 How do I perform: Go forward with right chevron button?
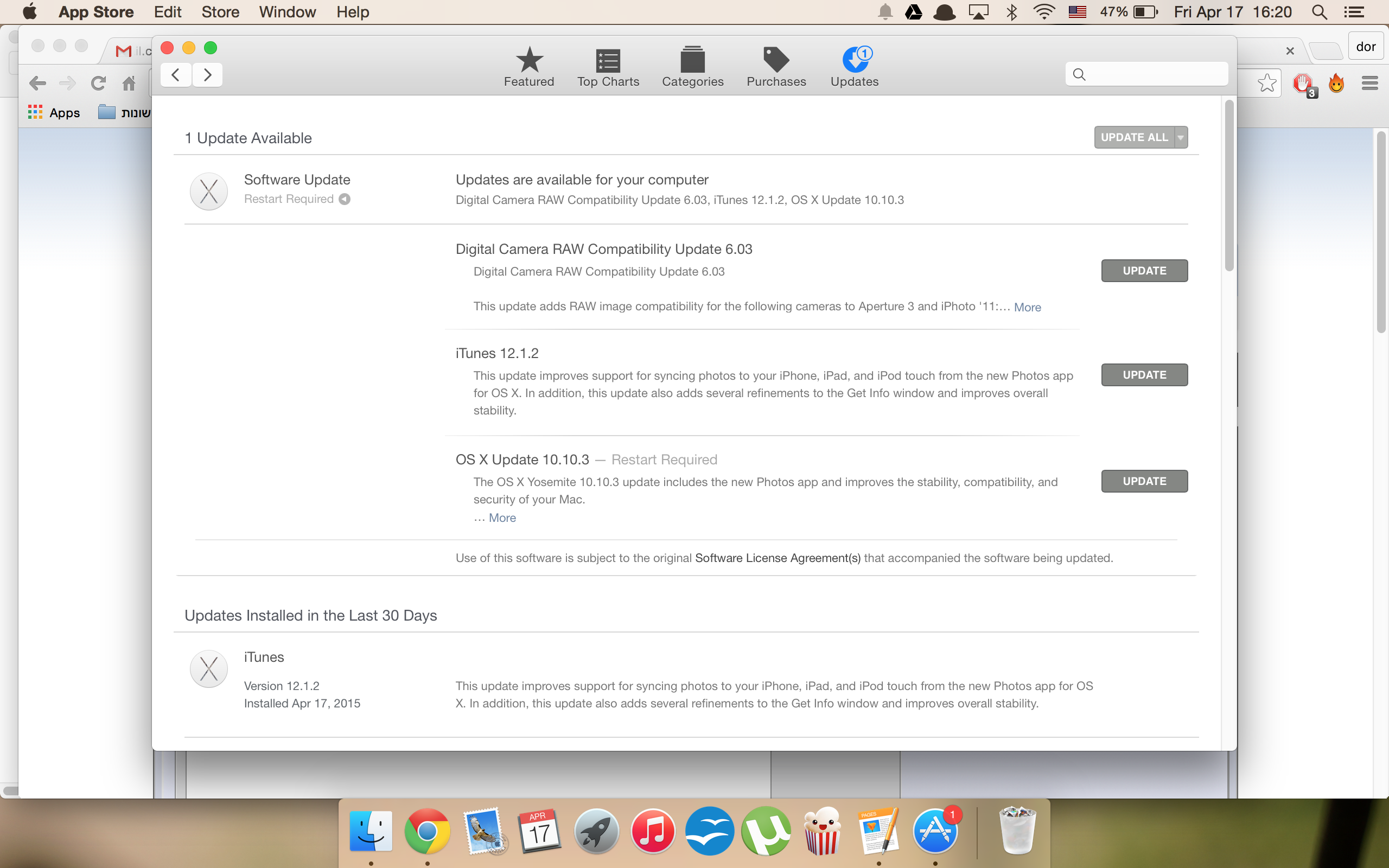(x=208, y=75)
